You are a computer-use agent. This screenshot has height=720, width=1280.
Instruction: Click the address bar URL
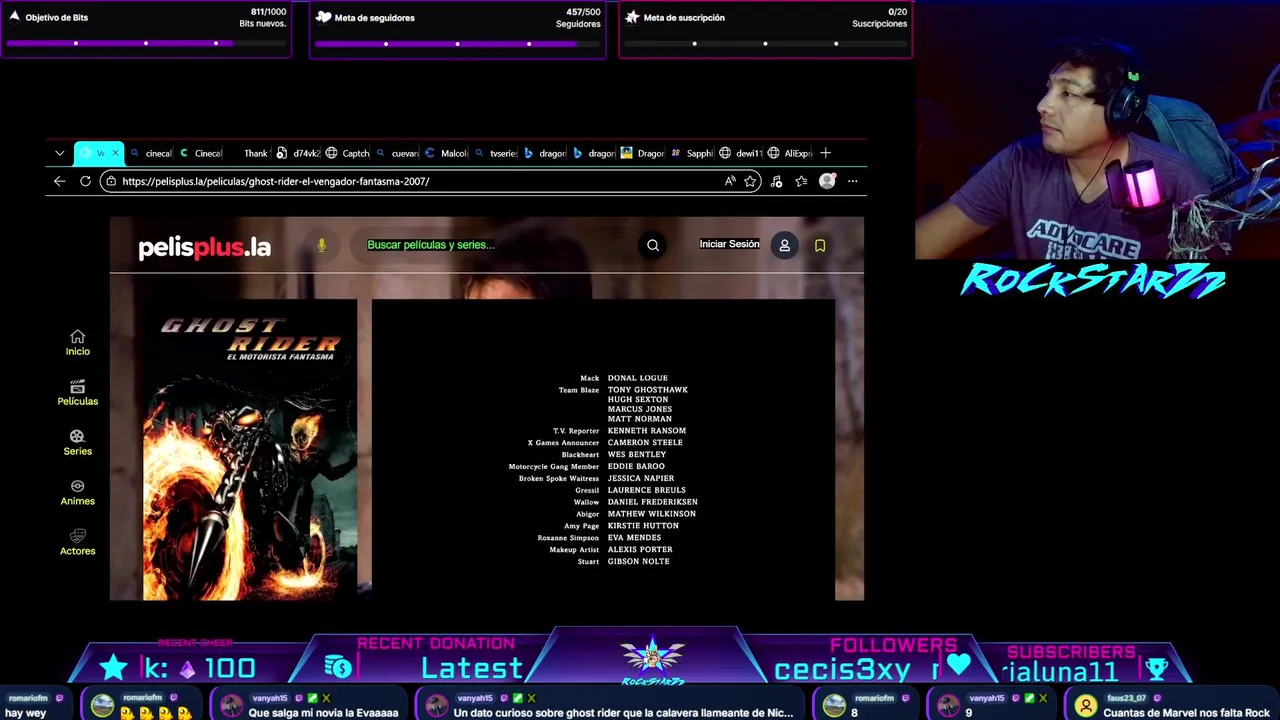(x=276, y=181)
